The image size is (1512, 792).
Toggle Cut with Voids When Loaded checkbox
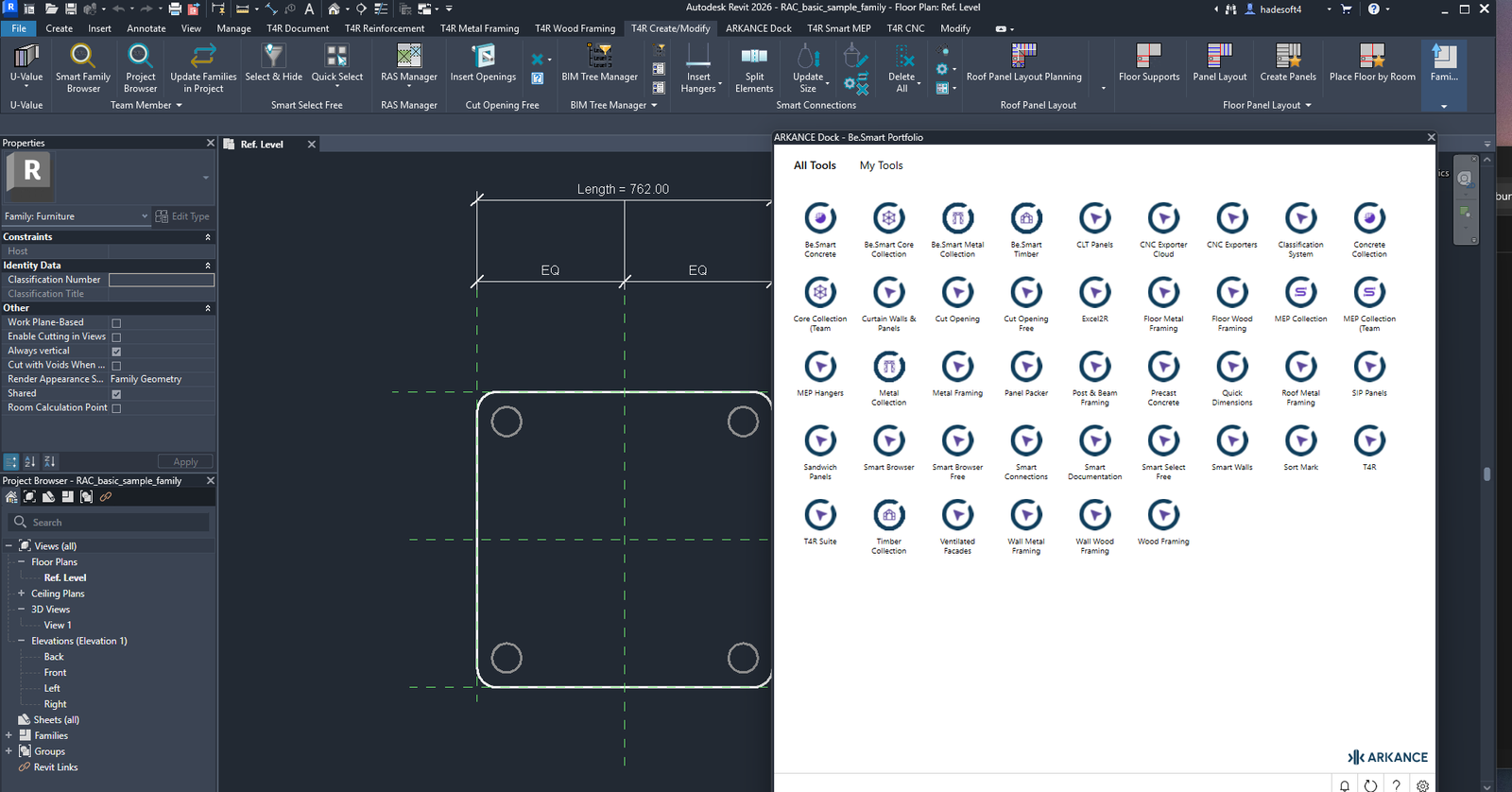tap(116, 366)
